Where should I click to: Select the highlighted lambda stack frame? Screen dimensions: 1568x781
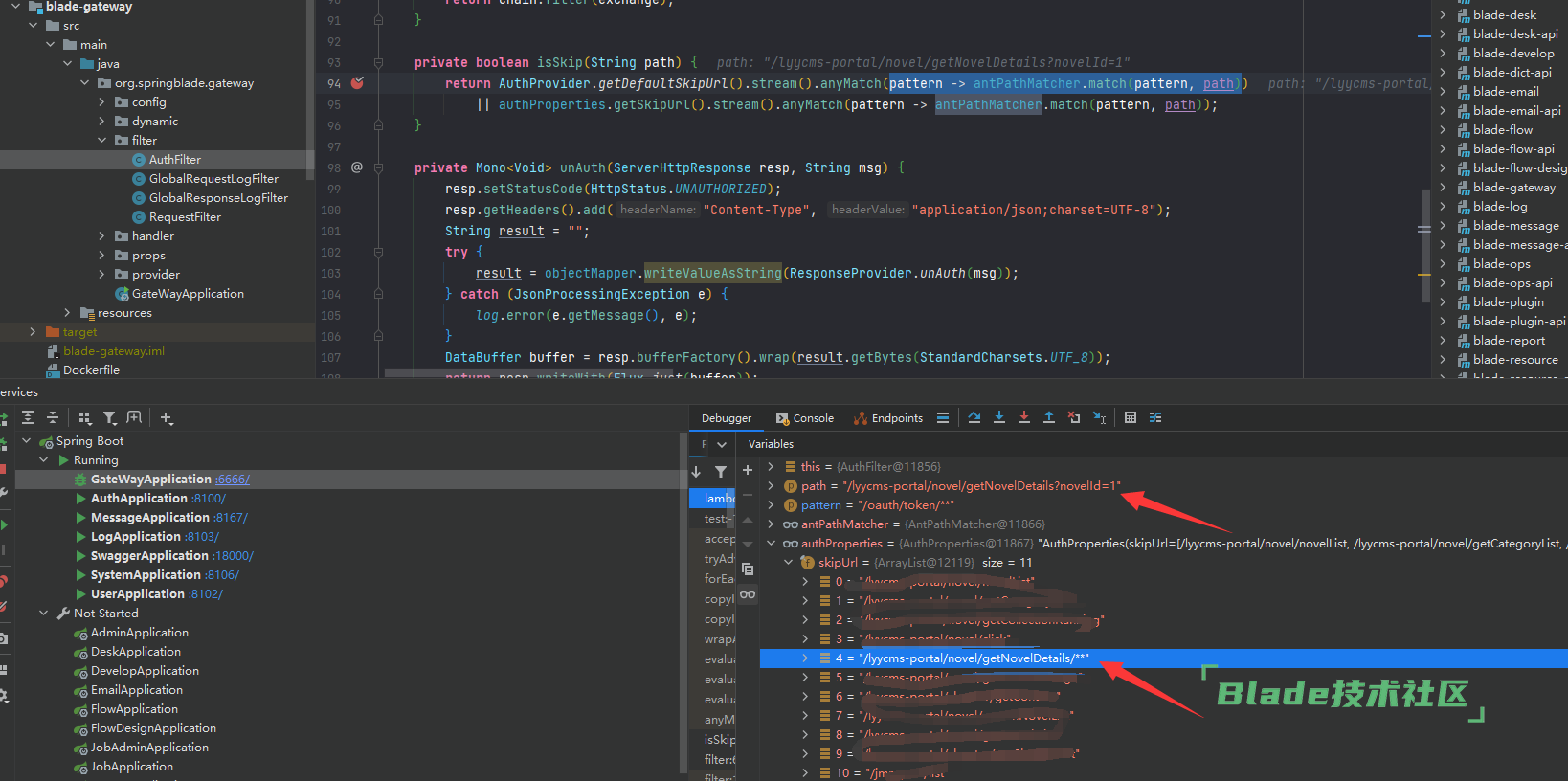coord(712,499)
